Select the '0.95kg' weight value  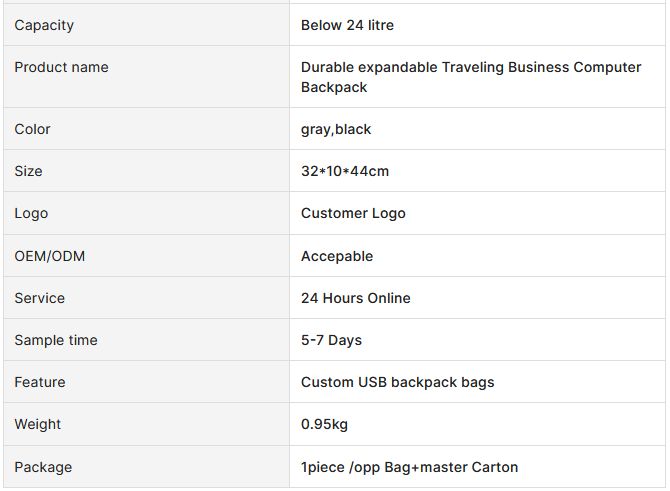coord(324,424)
